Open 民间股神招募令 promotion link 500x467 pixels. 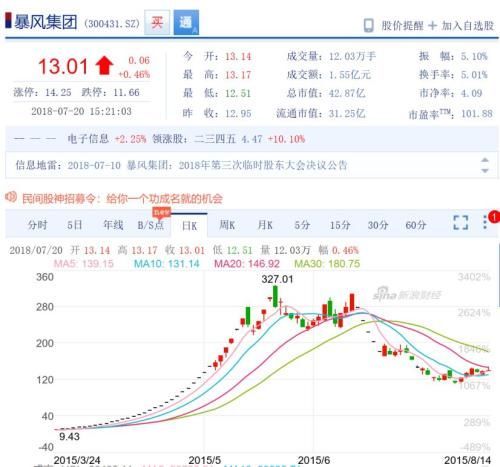pyautogui.click(x=122, y=199)
